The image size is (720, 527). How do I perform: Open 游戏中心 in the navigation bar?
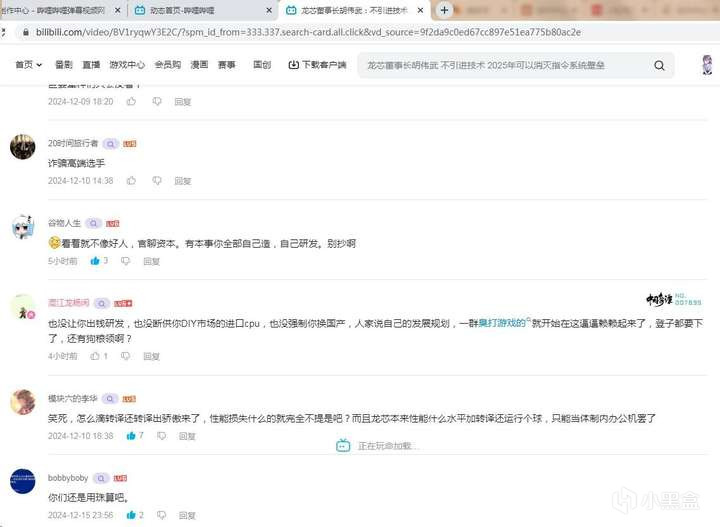[127, 65]
